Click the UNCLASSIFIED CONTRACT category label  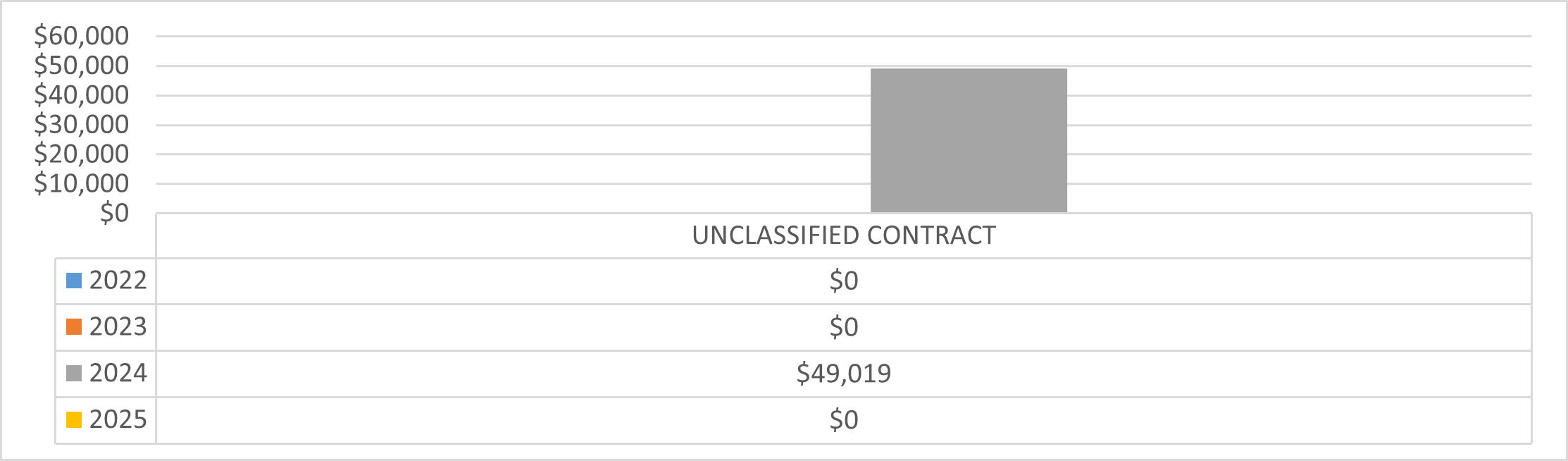click(x=843, y=235)
